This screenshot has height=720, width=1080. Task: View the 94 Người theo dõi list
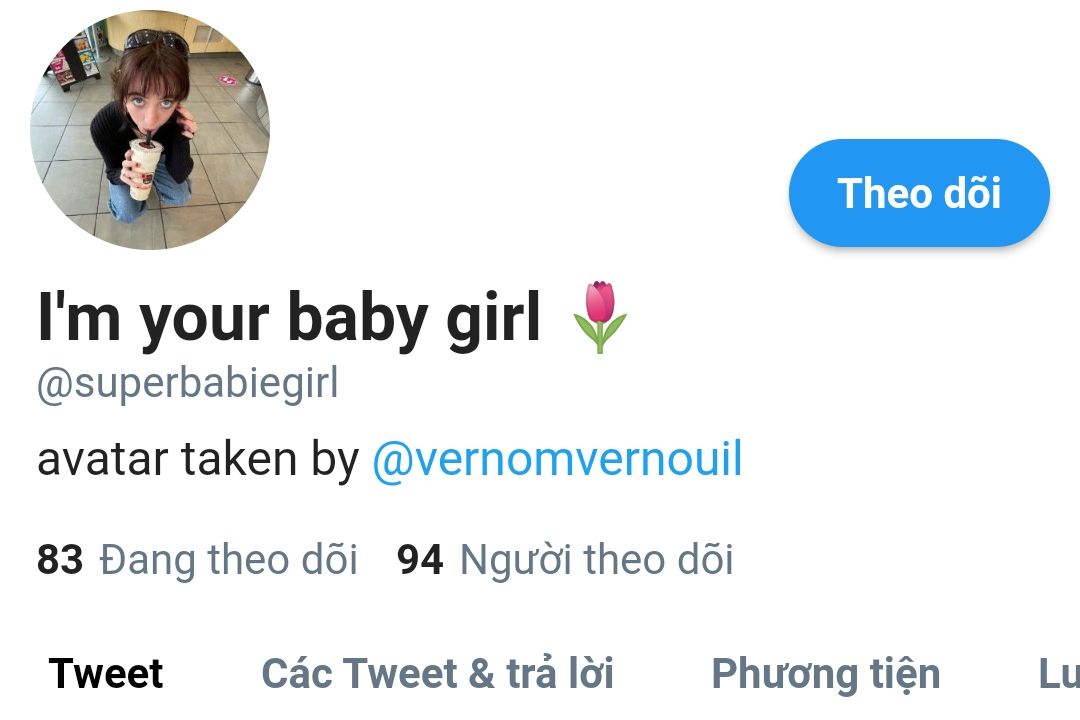point(565,559)
